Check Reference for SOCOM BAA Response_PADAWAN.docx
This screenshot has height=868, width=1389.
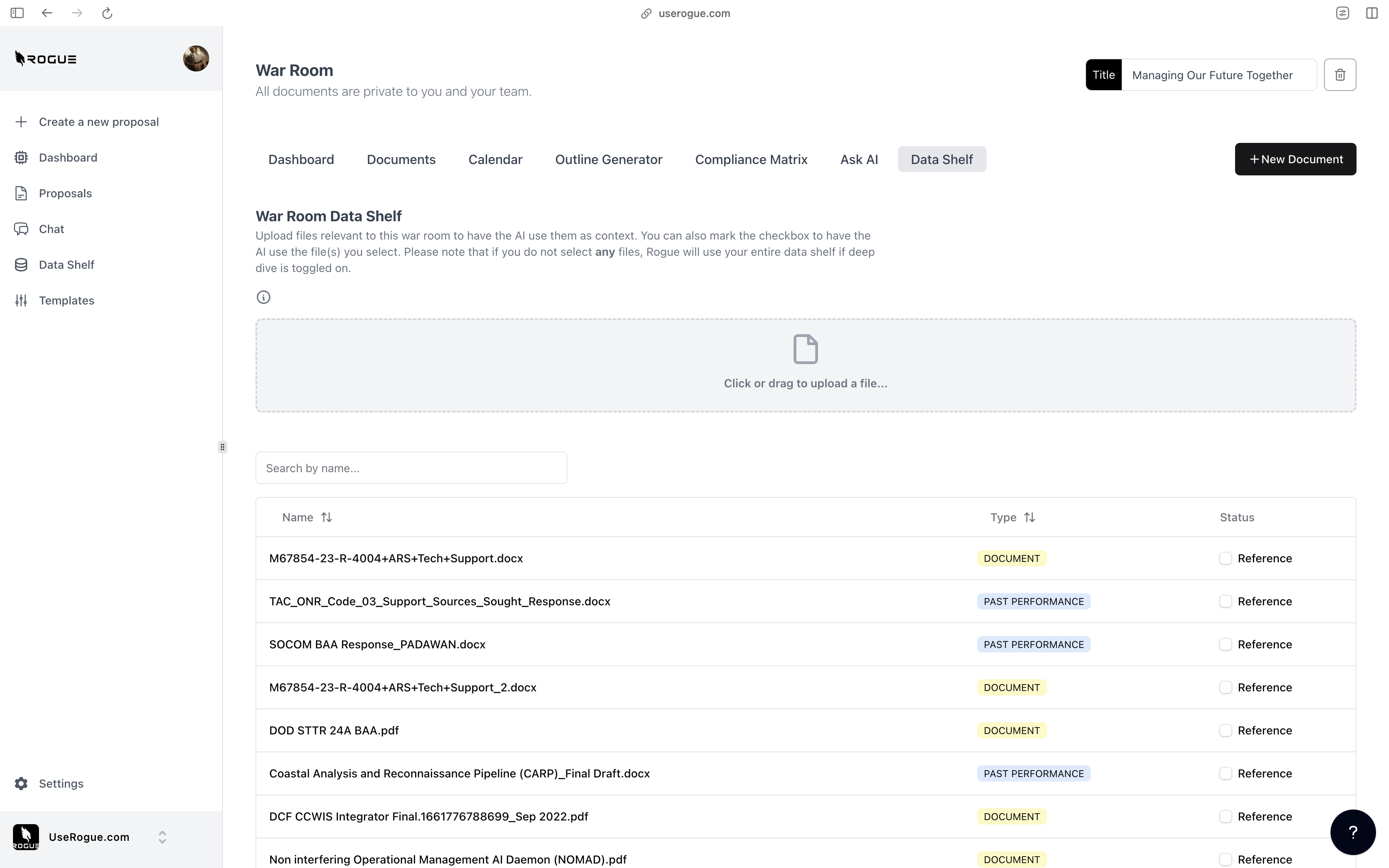pos(1225,644)
